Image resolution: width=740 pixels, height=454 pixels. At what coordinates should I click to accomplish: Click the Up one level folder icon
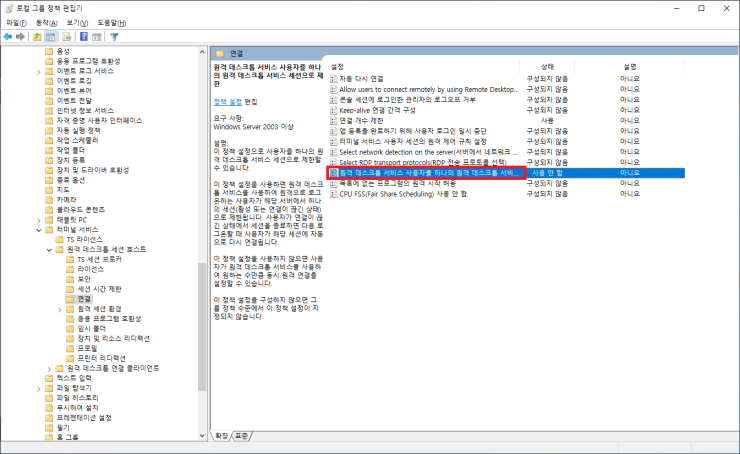[x=38, y=37]
